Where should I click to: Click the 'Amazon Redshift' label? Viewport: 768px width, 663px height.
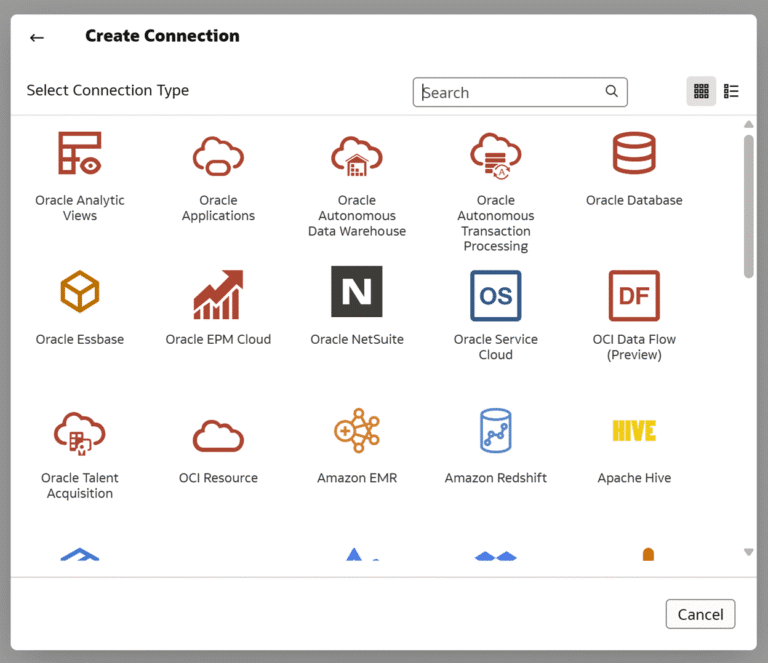click(496, 478)
